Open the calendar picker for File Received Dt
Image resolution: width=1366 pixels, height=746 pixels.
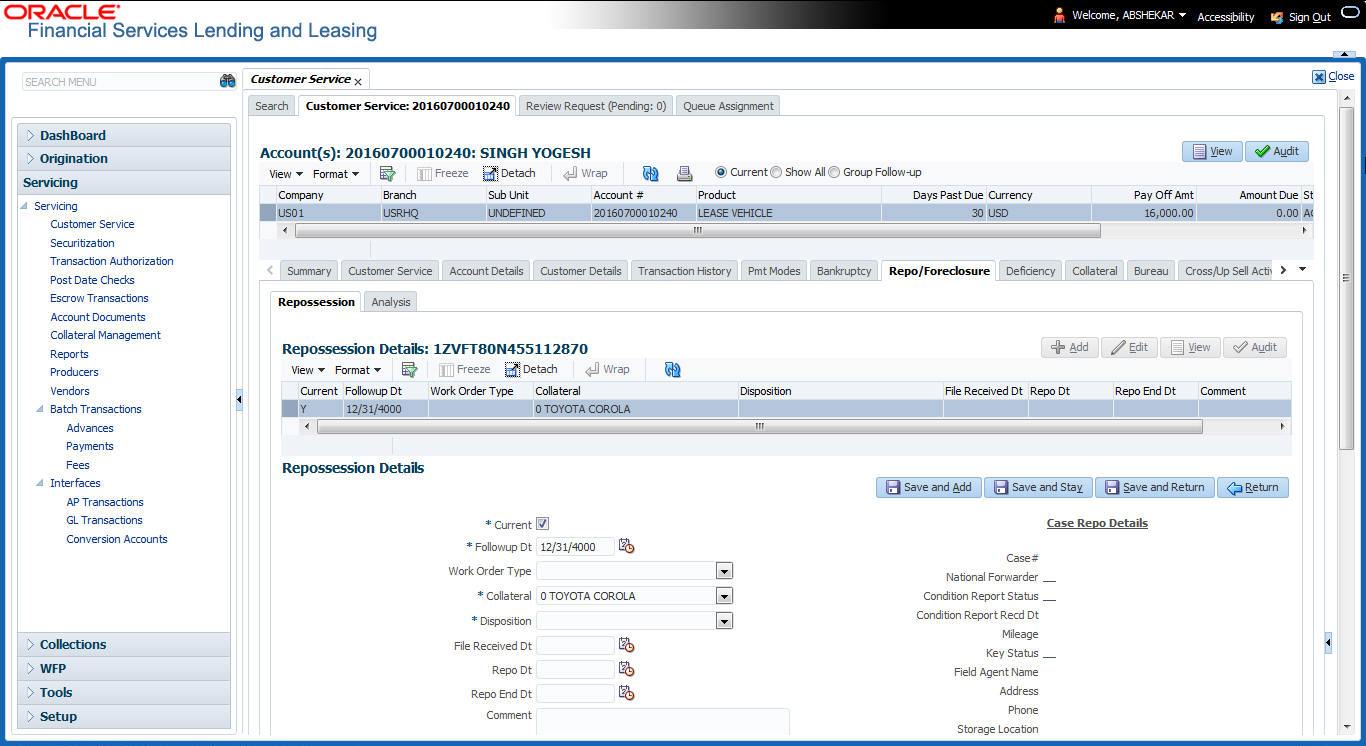(x=627, y=645)
